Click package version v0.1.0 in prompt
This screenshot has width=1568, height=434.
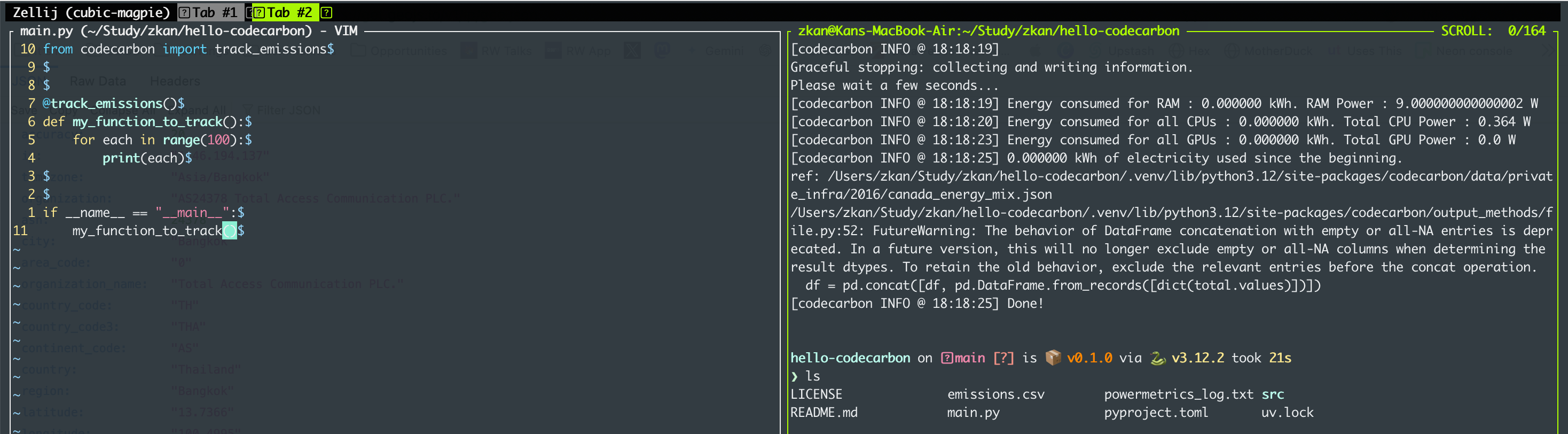[1089, 358]
